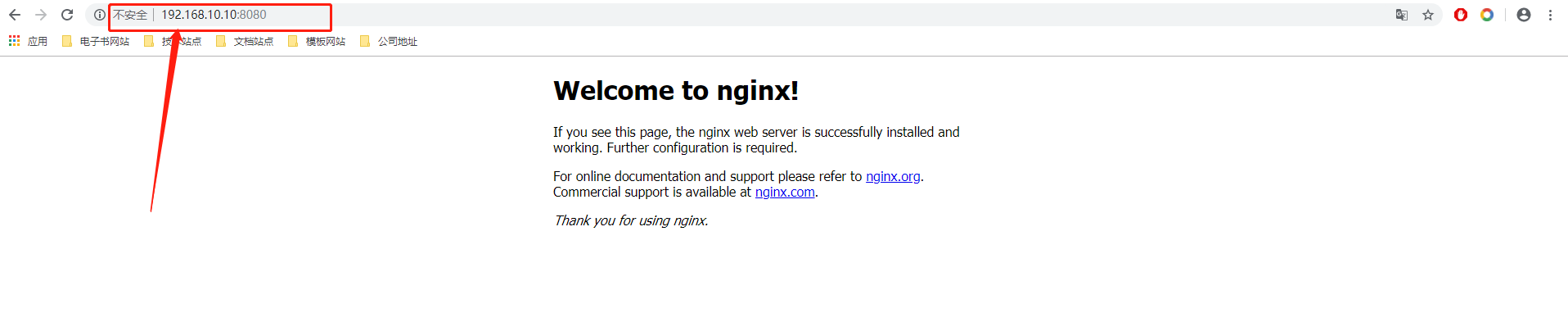
Task: Open the user profile avatar
Action: [1524, 15]
